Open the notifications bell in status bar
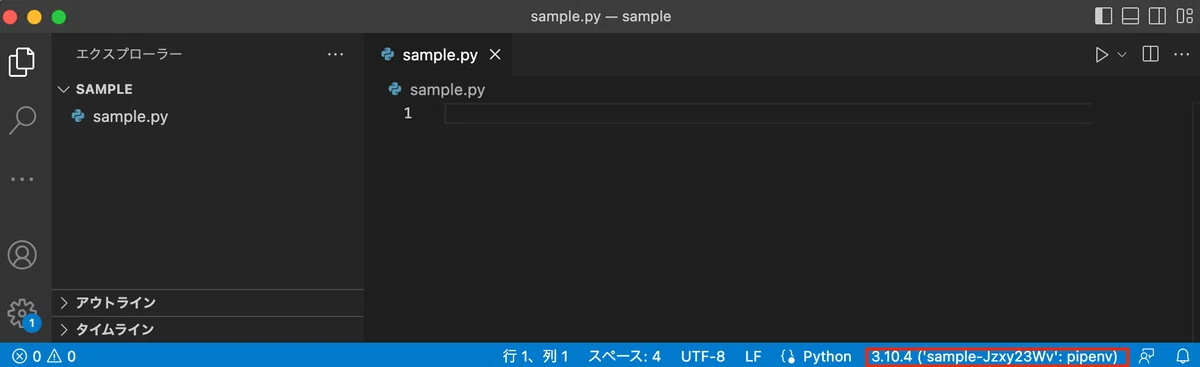The width and height of the screenshot is (1200, 367). click(1182, 356)
